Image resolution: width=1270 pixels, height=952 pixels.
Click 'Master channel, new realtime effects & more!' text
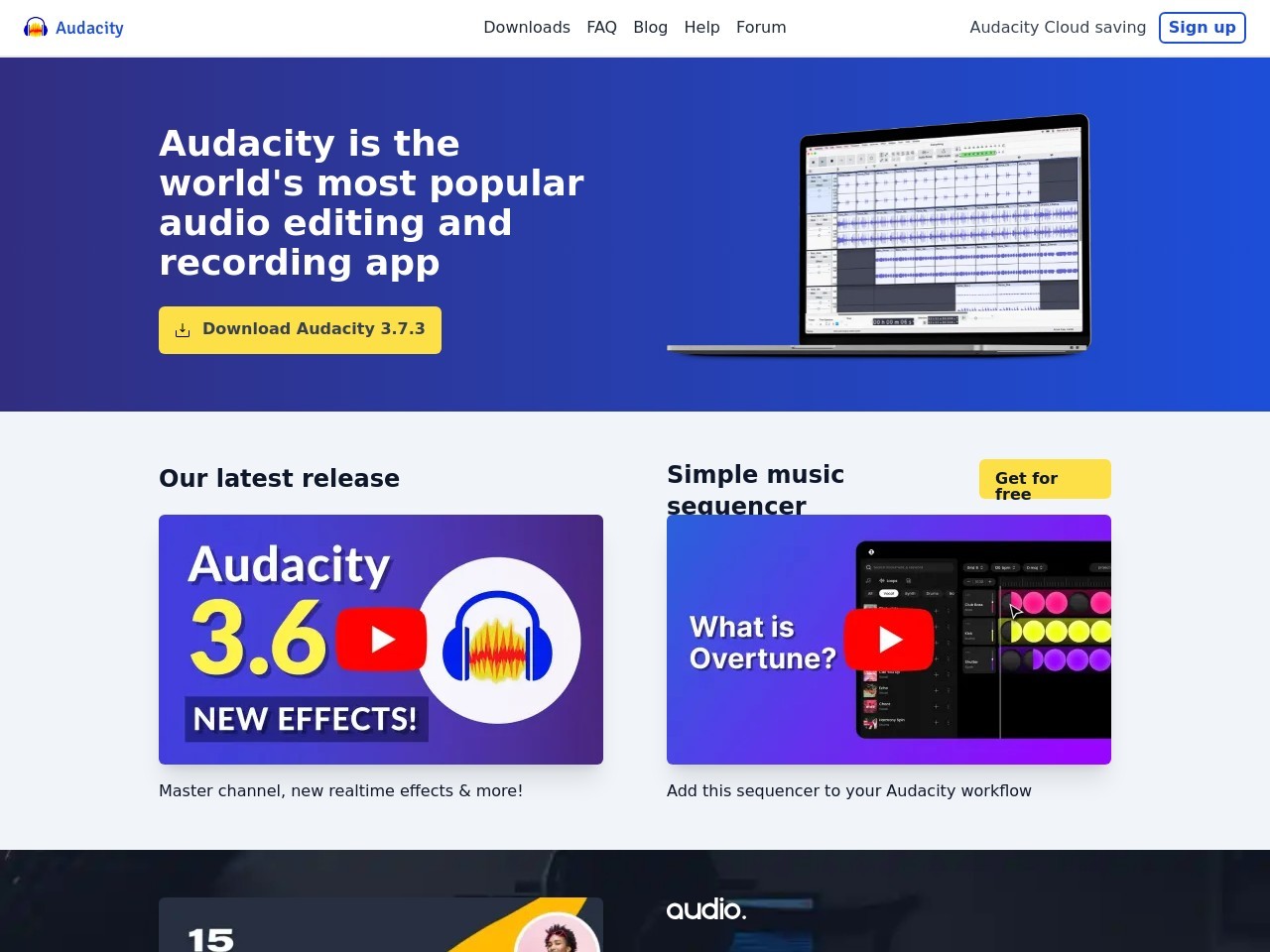(340, 790)
